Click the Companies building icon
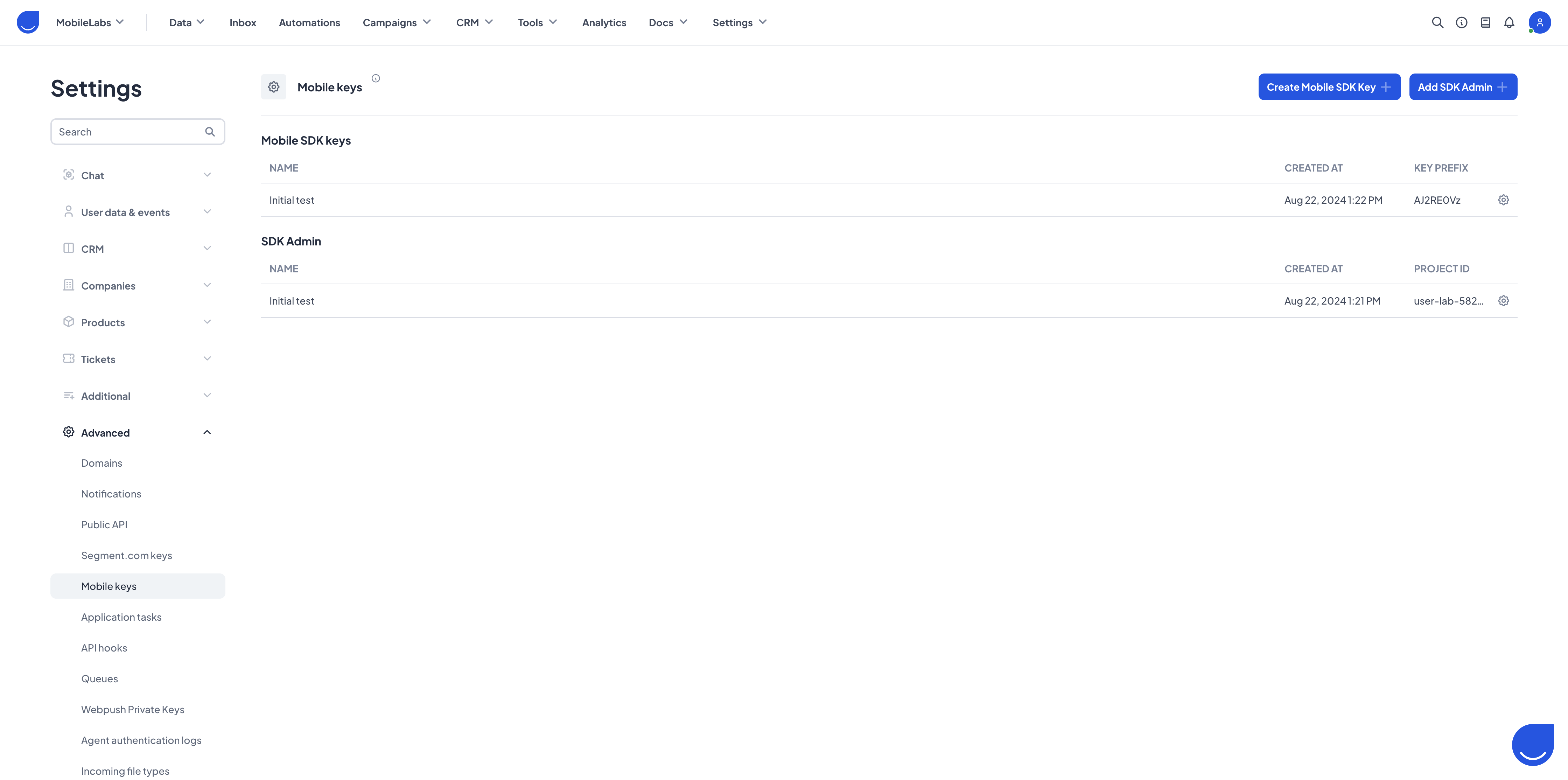Screen dimensions: 1568x780 (x=68, y=285)
